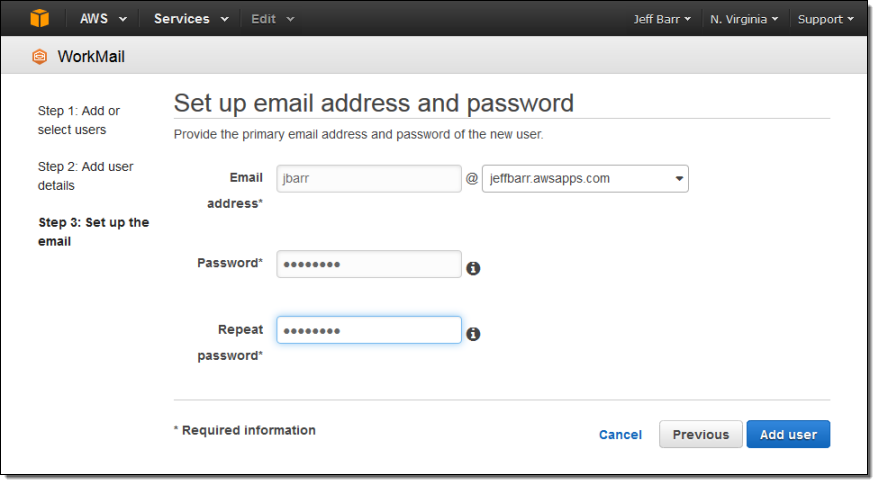Go to Step 1: Add or select users

79,120
